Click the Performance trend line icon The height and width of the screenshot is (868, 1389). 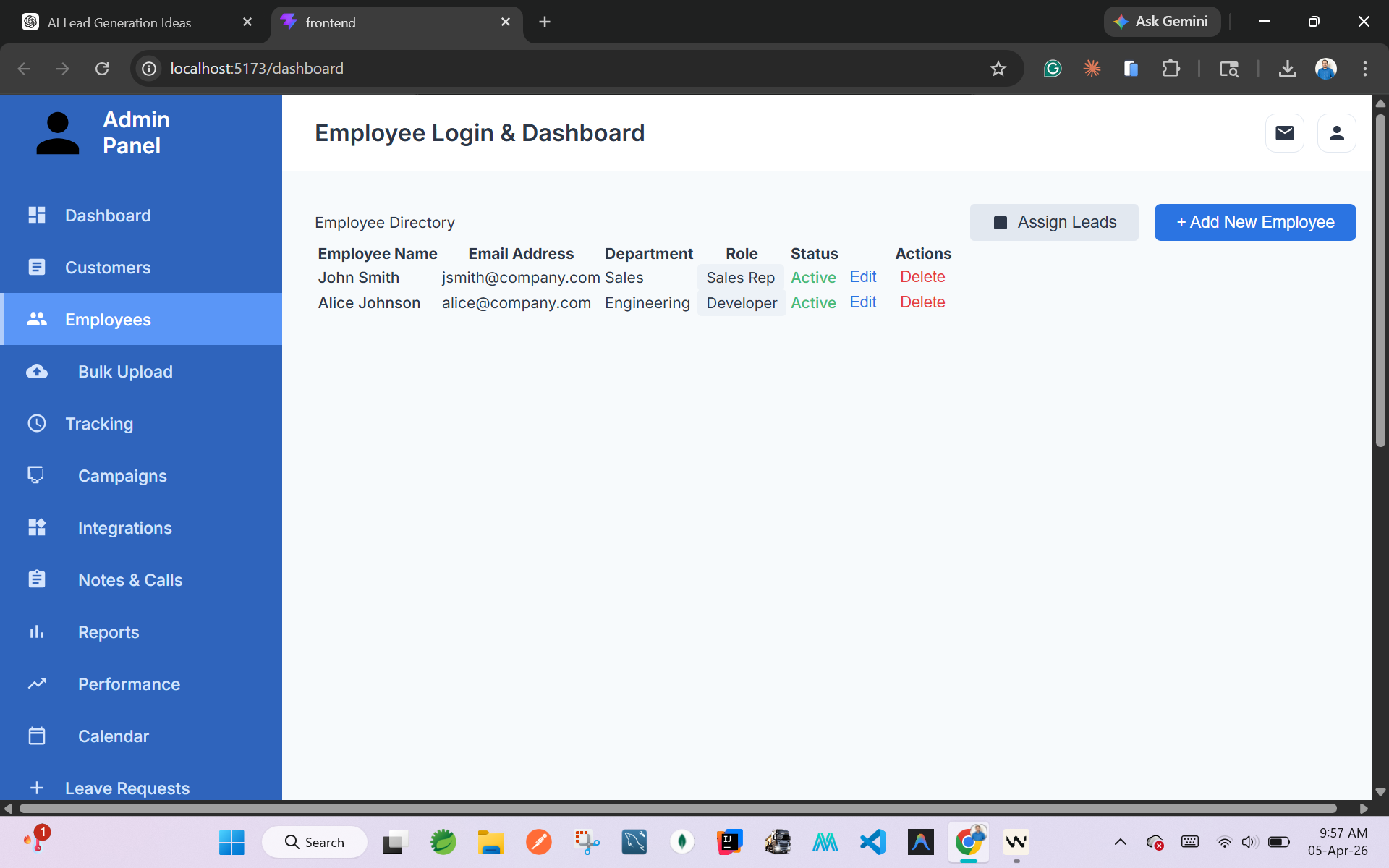pyautogui.click(x=37, y=684)
